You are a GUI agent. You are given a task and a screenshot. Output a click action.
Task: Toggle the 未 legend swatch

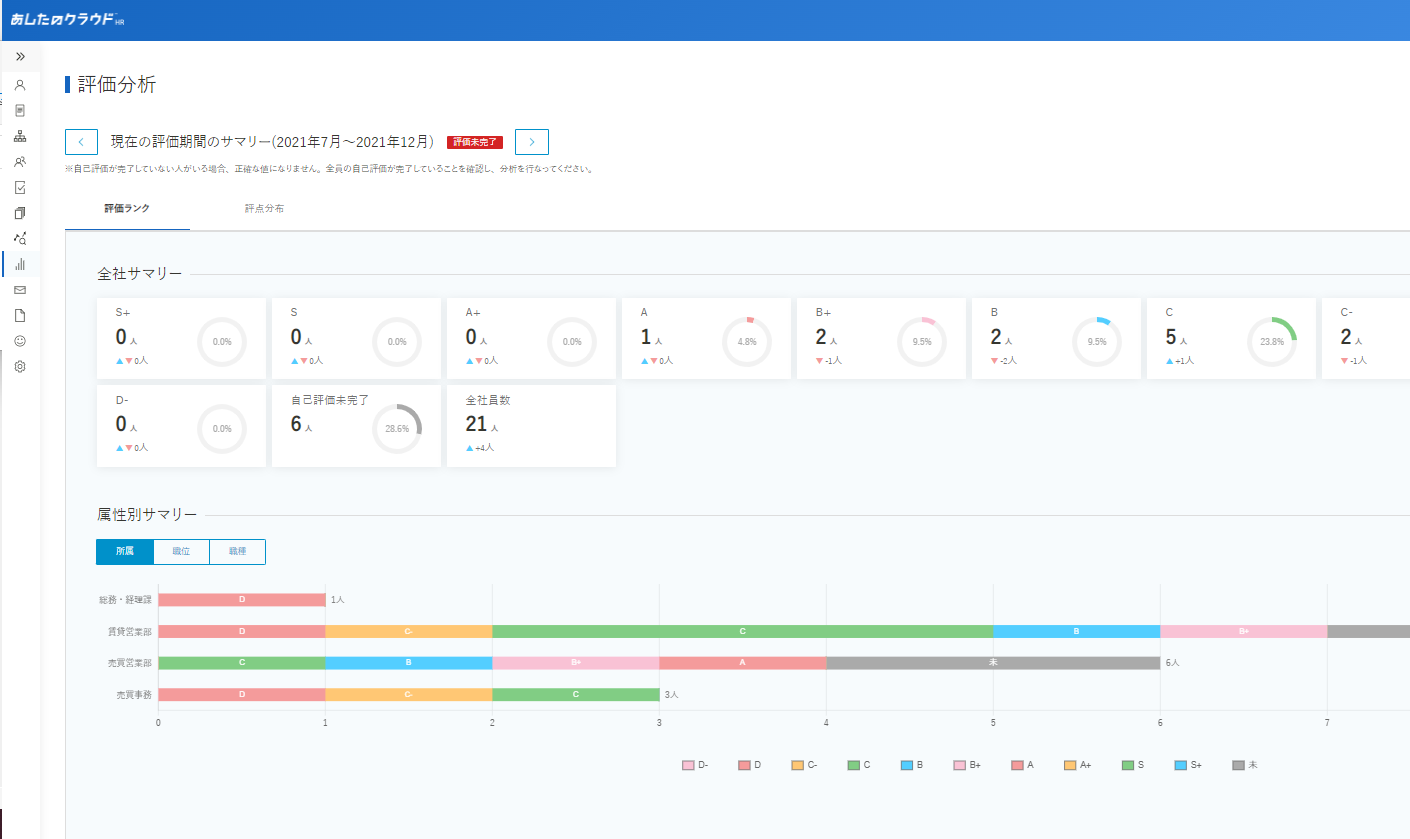[x=1239, y=765]
